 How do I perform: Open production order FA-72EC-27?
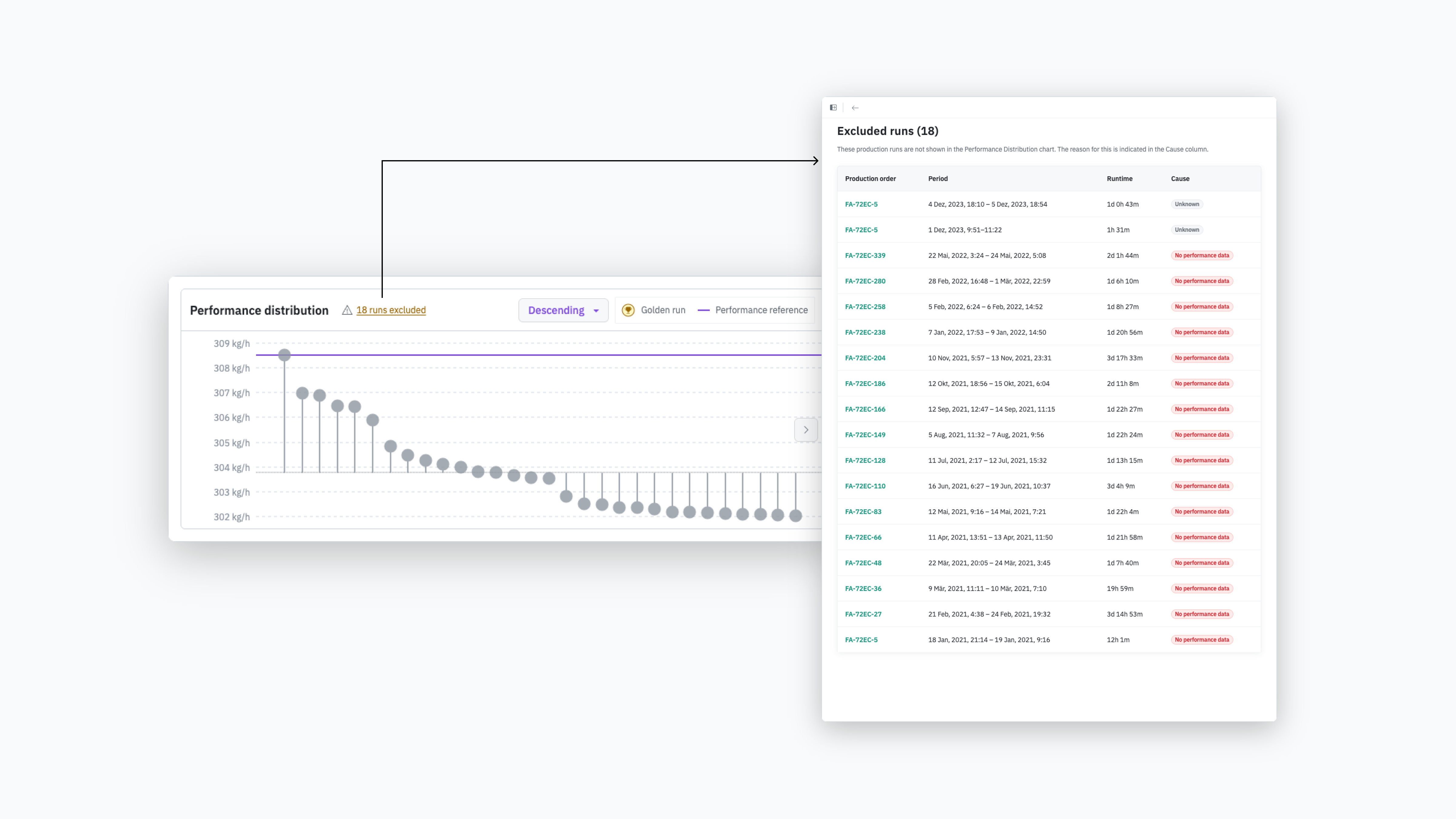point(863,614)
